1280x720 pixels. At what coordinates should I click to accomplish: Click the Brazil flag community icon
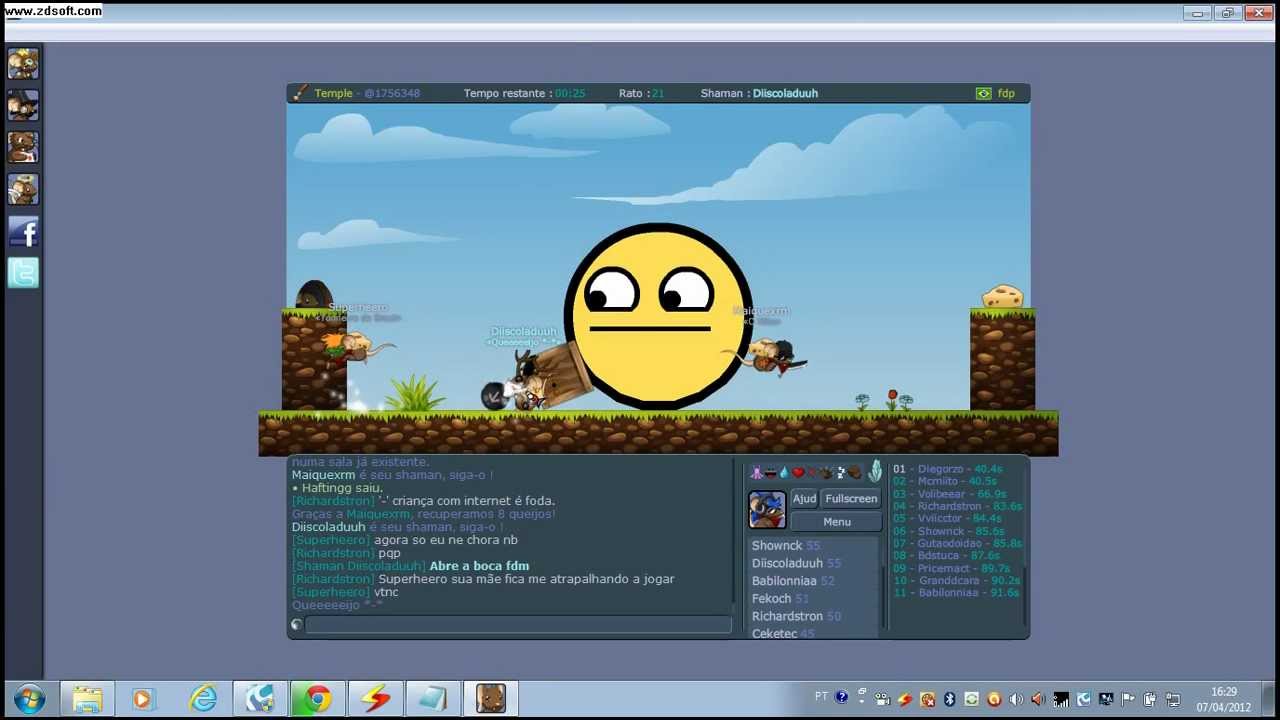click(983, 93)
